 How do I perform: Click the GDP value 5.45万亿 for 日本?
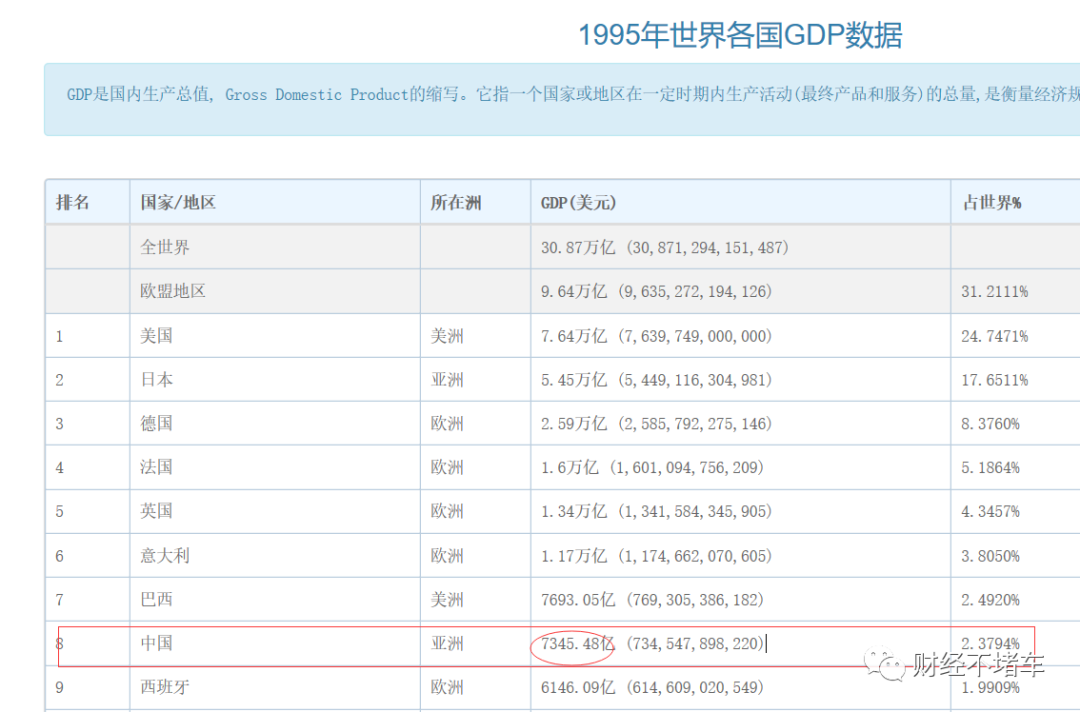pos(573,379)
